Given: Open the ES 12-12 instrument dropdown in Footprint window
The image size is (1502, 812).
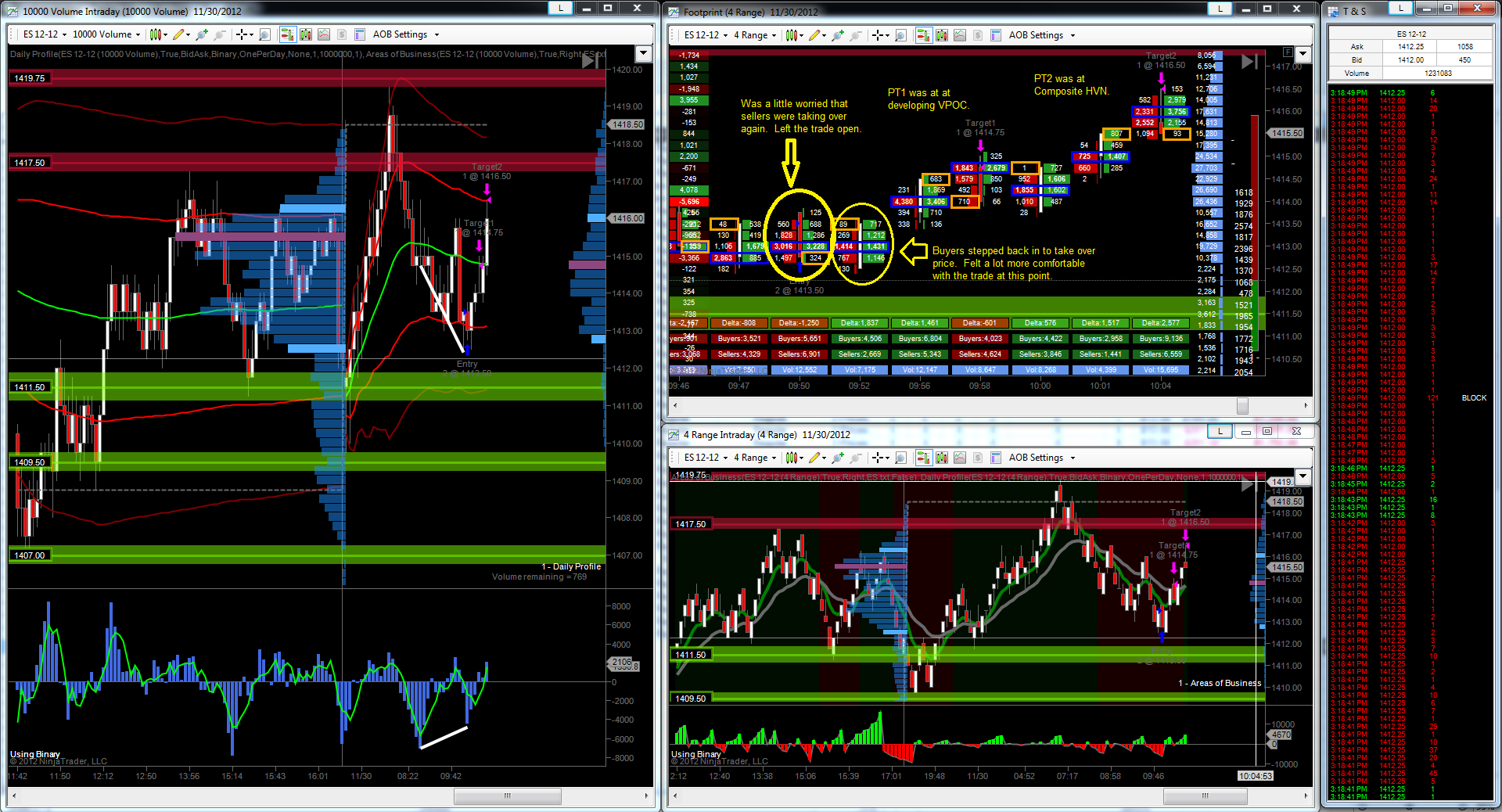Looking at the screenshot, I should click(x=706, y=35).
